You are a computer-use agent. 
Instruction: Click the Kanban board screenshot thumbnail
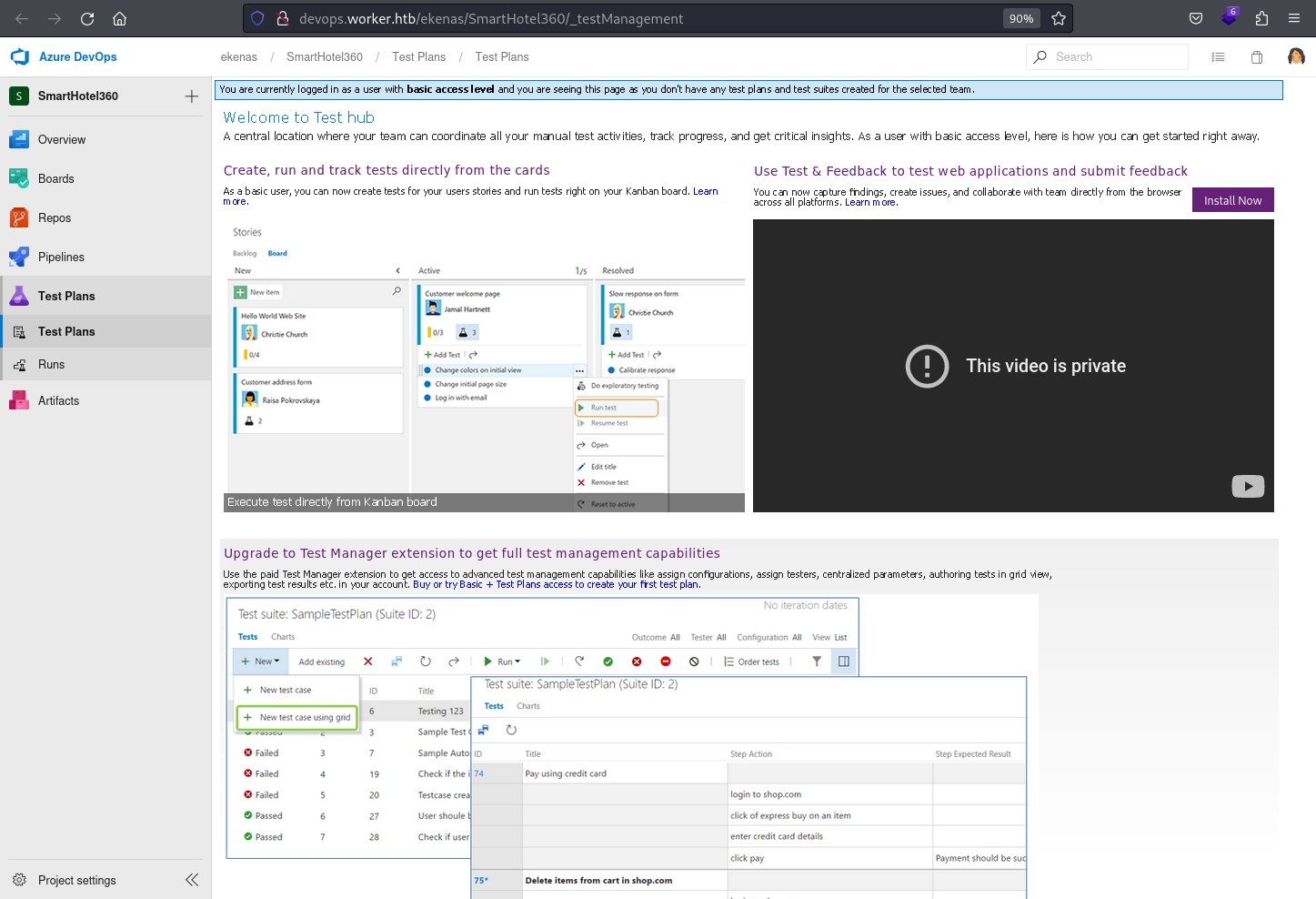pyautogui.click(x=484, y=365)
